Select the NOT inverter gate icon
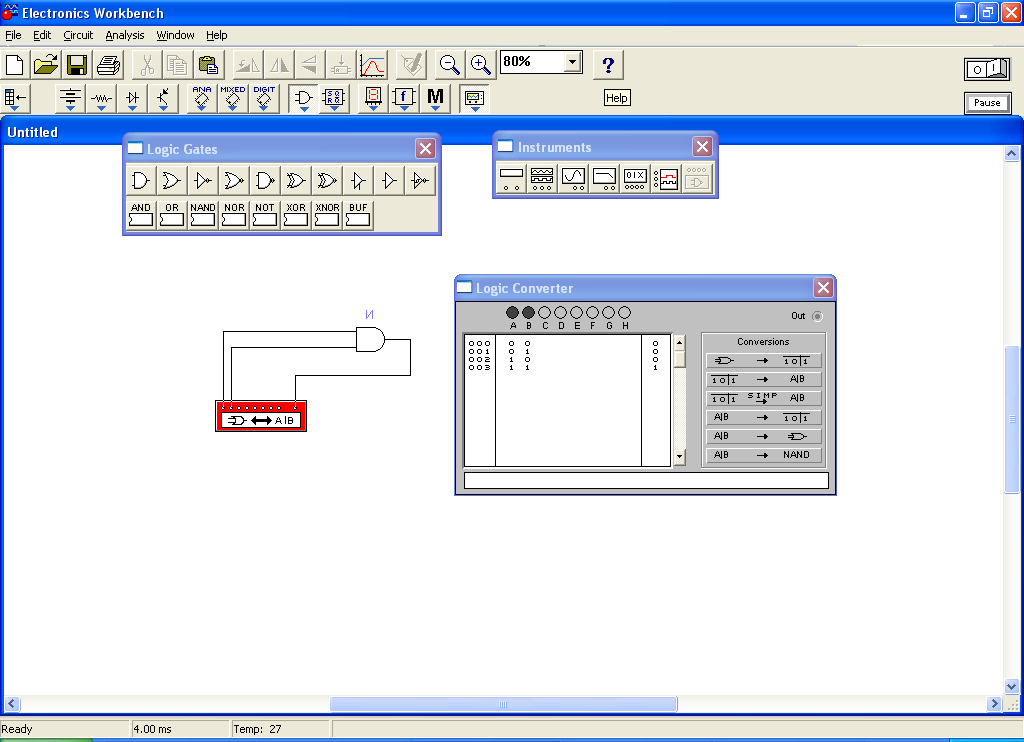Screen dimensions: 1024x742 pyautogui.click(x=202, y=180)
